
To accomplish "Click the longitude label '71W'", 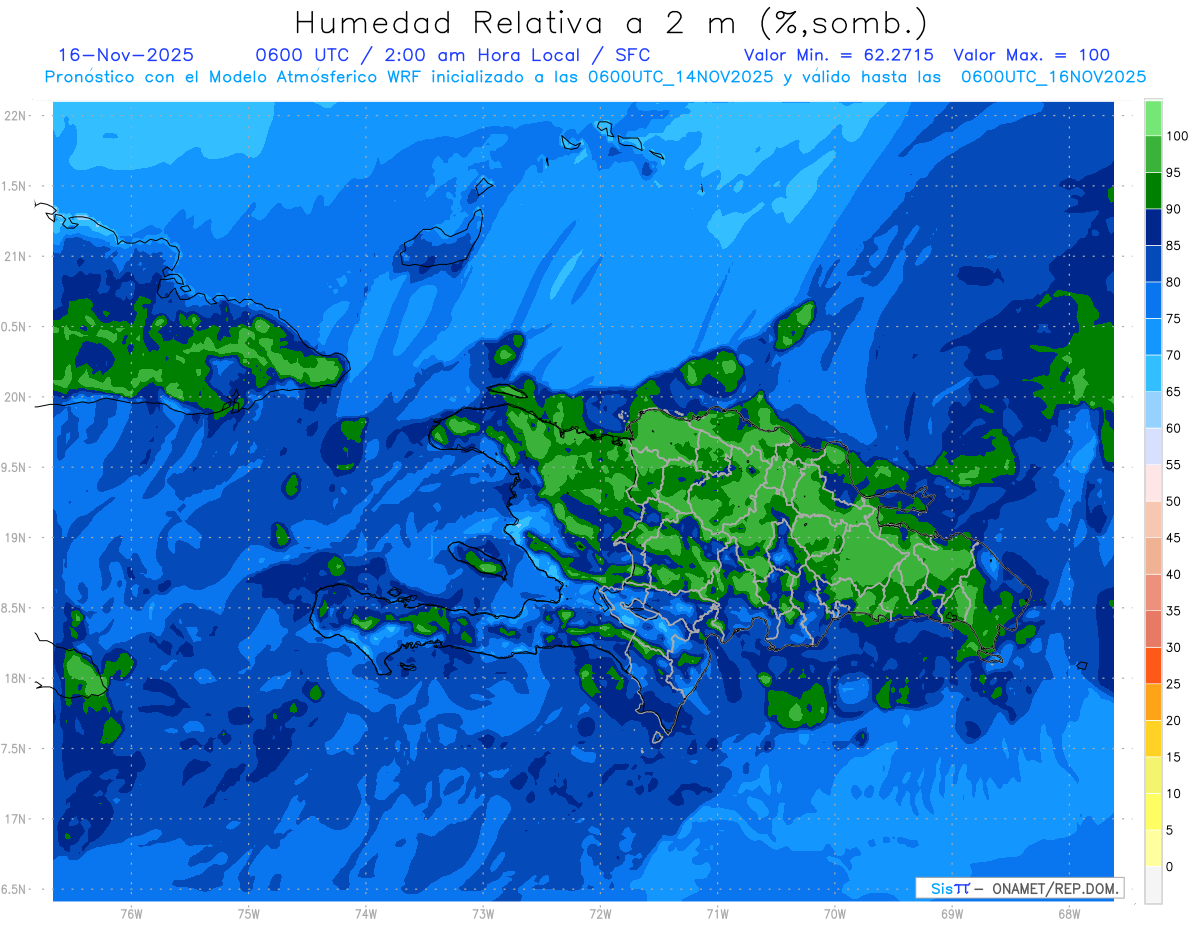I will coord(717,913).
